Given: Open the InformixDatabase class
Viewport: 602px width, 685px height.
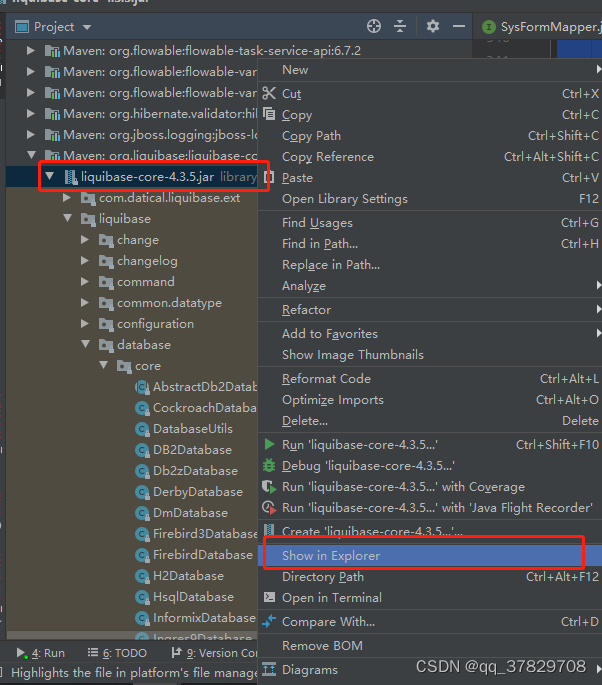Looking at the screenshot, I should point(204,618).
